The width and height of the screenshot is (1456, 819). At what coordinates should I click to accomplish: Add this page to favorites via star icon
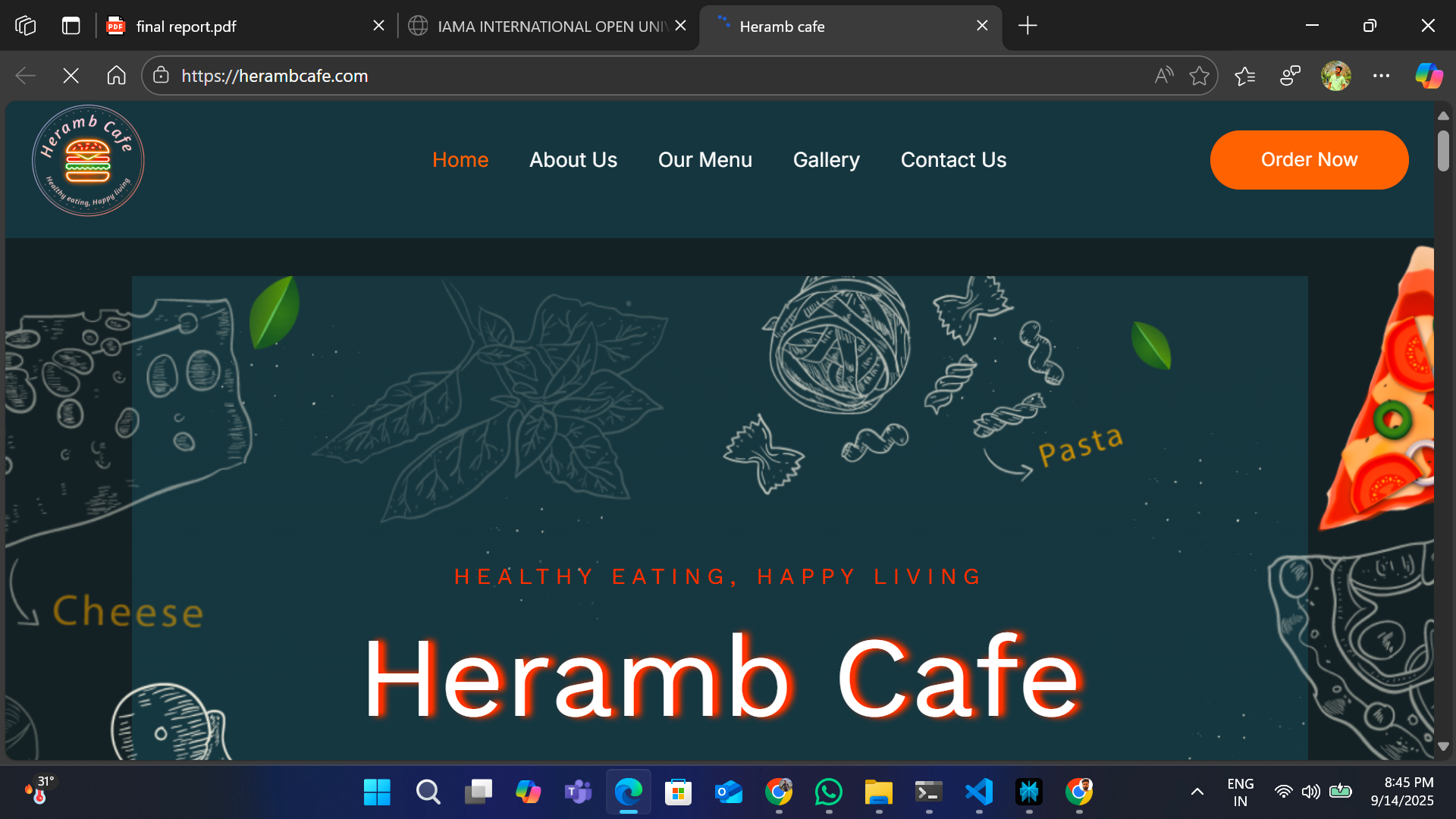coord(1200,75)
